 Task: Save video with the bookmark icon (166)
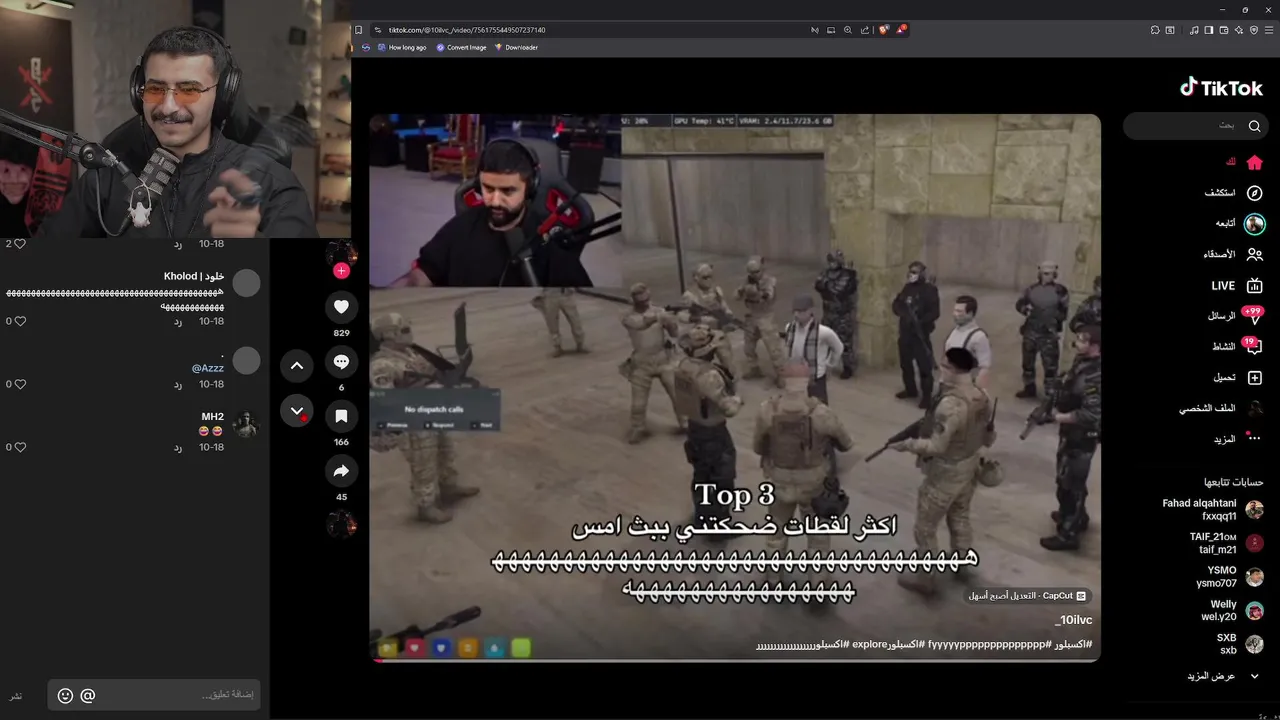pos(341,416)
